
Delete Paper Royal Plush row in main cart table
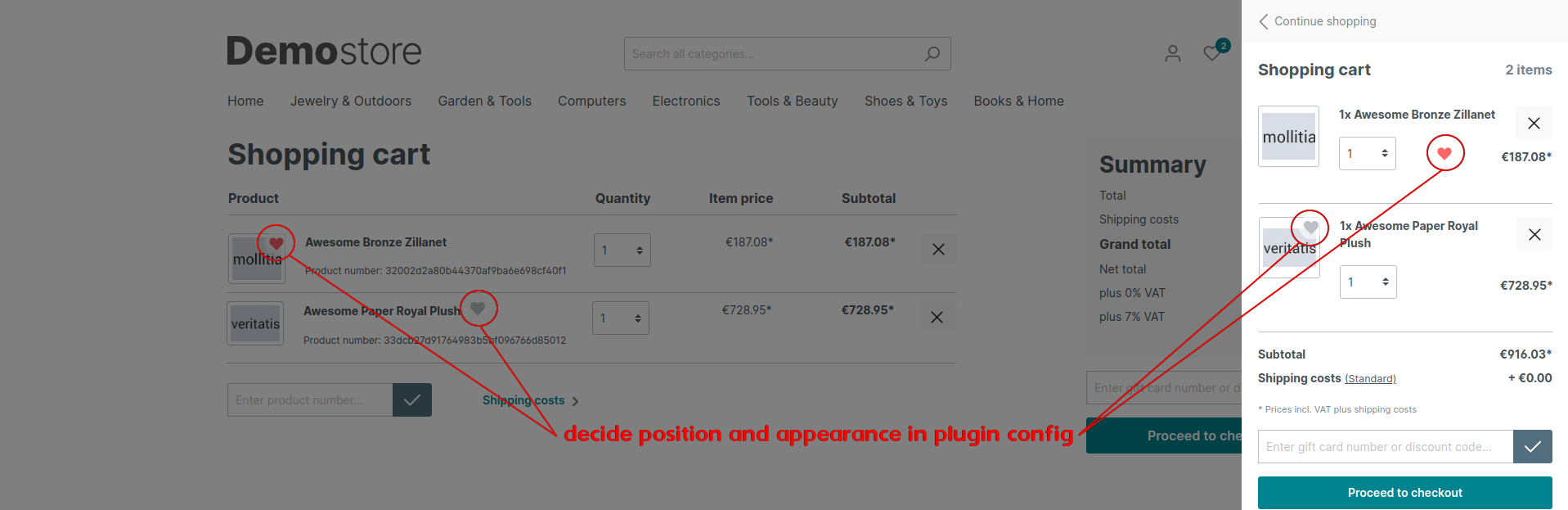(937, 318)
